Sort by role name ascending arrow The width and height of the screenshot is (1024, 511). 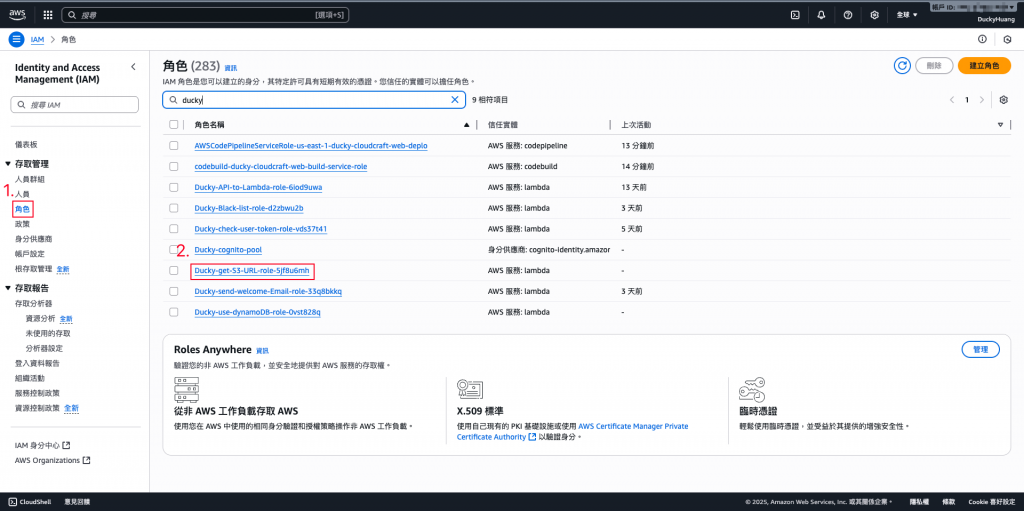pos(466,124)
